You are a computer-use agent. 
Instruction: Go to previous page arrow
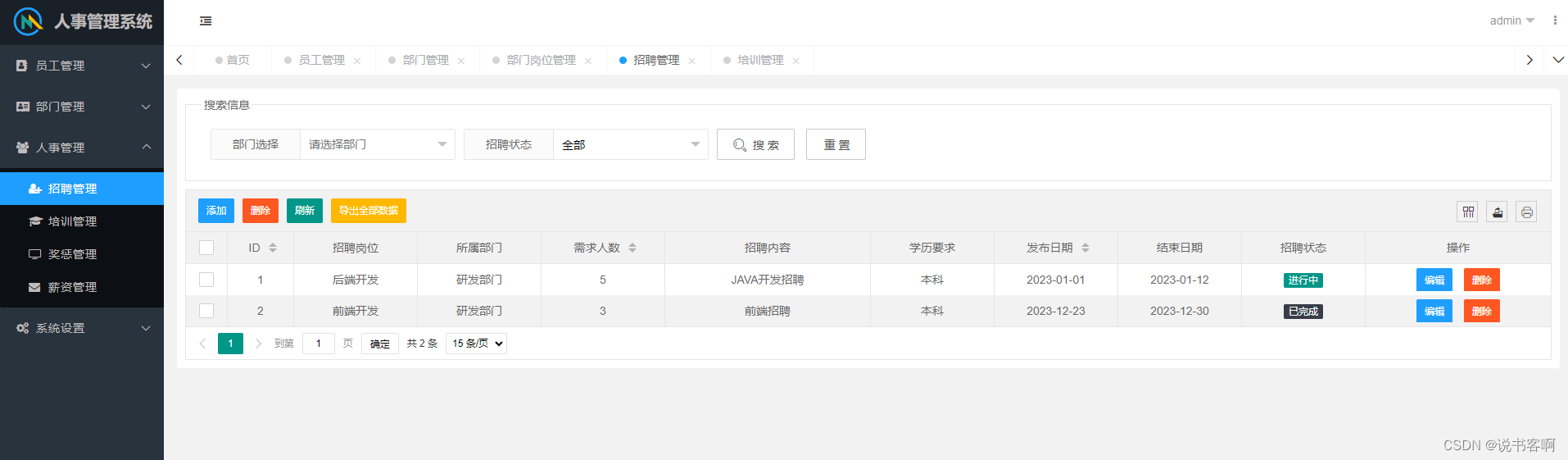pos(202,344)
